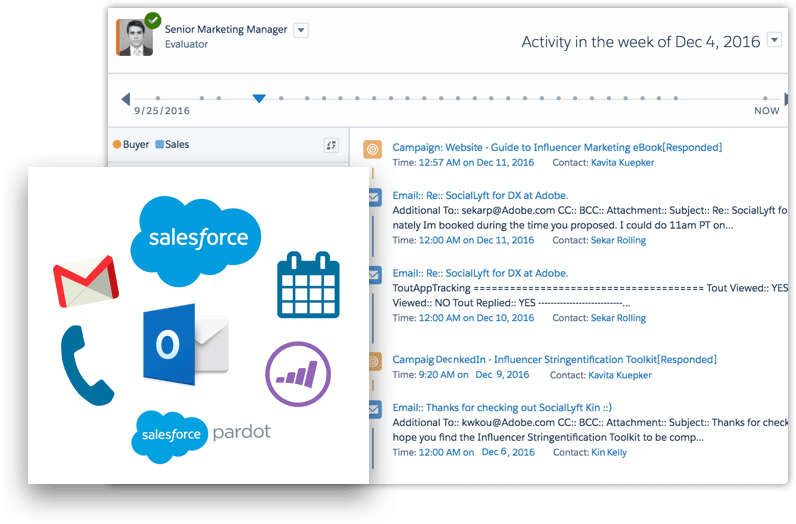This screenshot has height=524, width=796.
Task: Click the purple Marketo bar-chart icon
Action: [298, 374]
